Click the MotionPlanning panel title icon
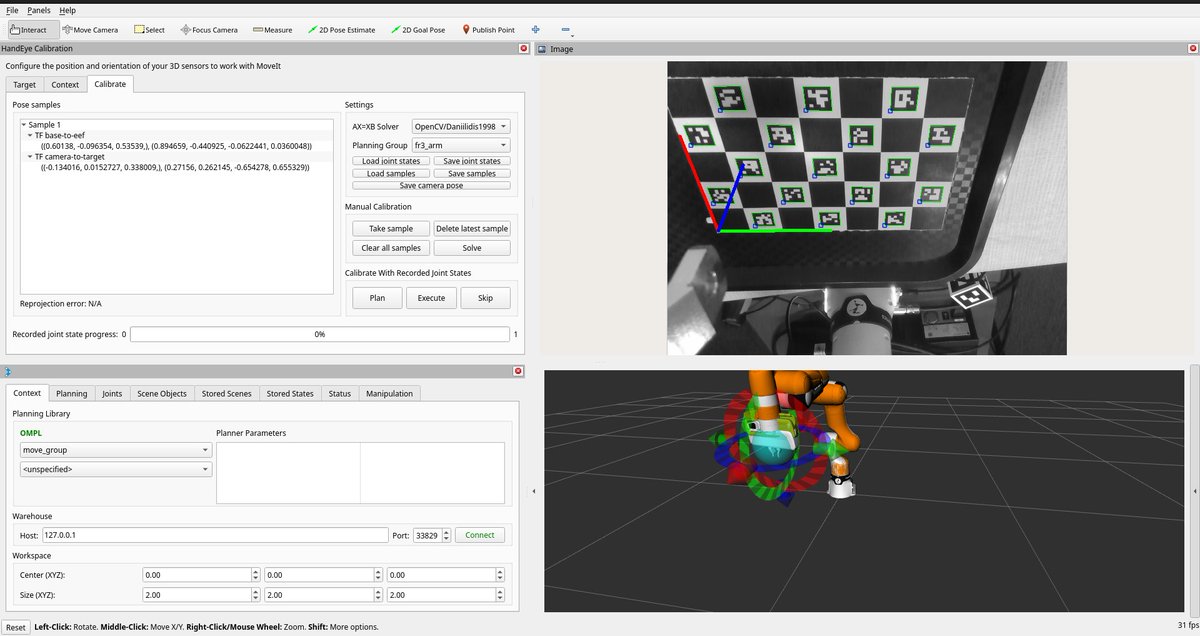 (9, 371)
